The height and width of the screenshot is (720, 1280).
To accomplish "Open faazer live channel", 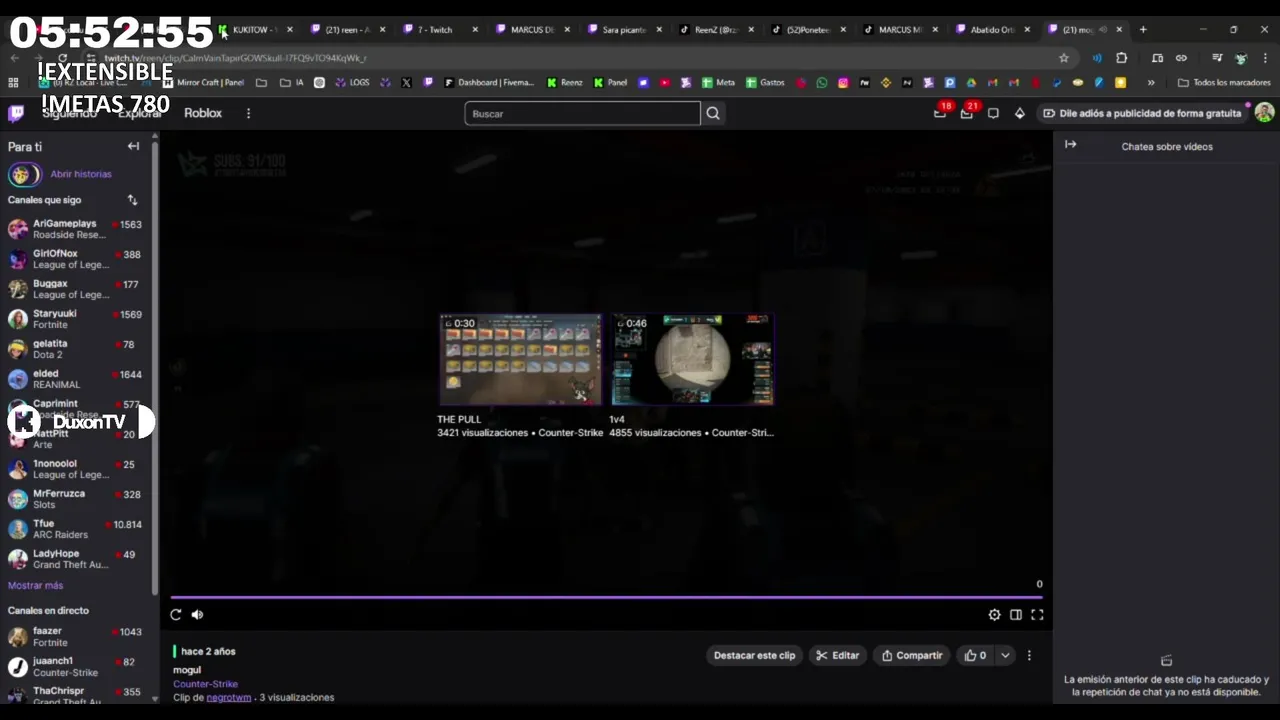I will tap(76, 637).
